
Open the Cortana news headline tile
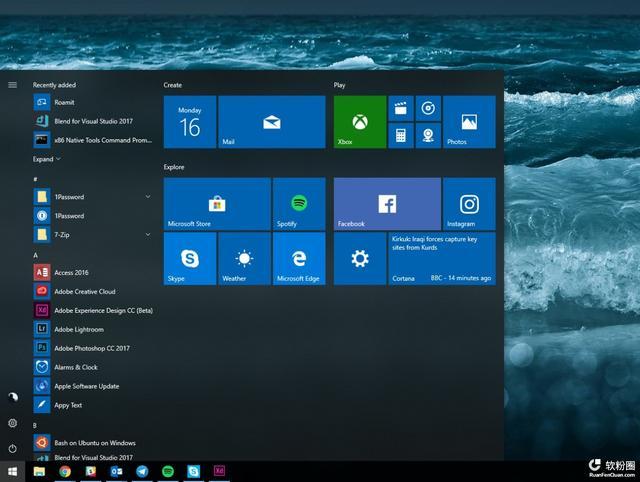[441, 259]
